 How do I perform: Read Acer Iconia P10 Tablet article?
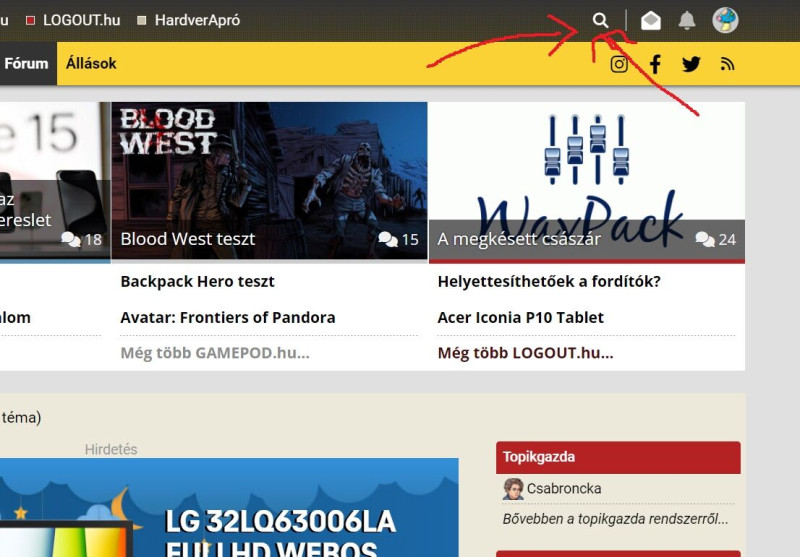click(x=520, y=318)
